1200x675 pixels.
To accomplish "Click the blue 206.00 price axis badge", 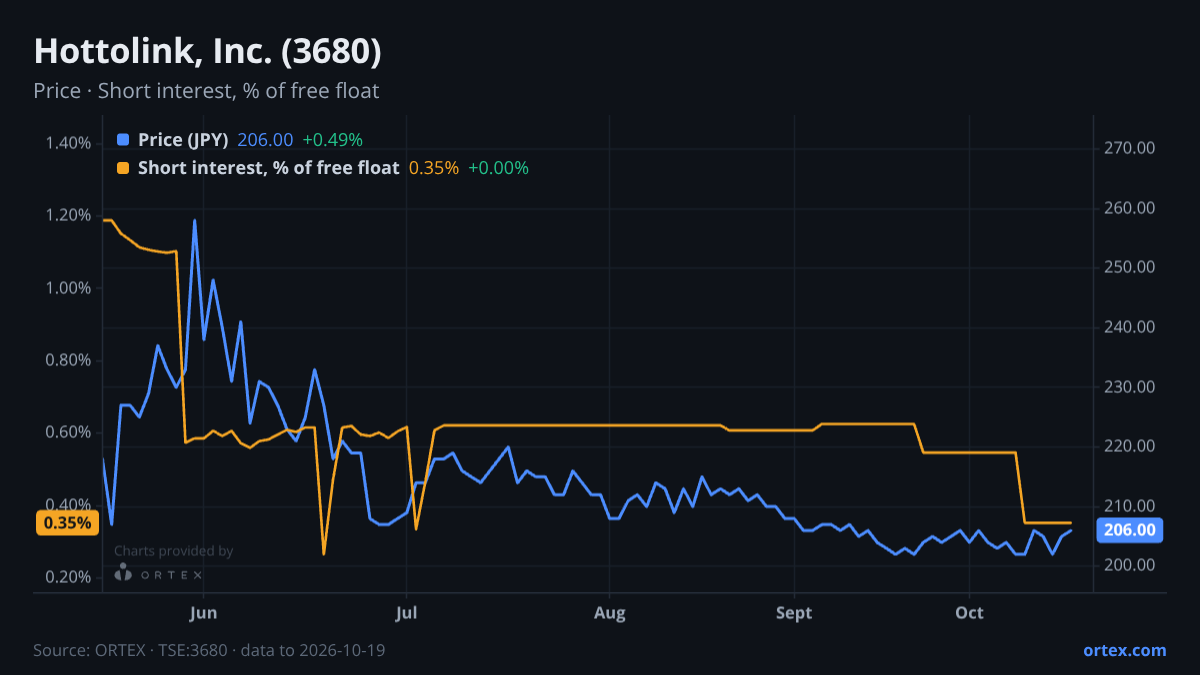I will 1131,530.
